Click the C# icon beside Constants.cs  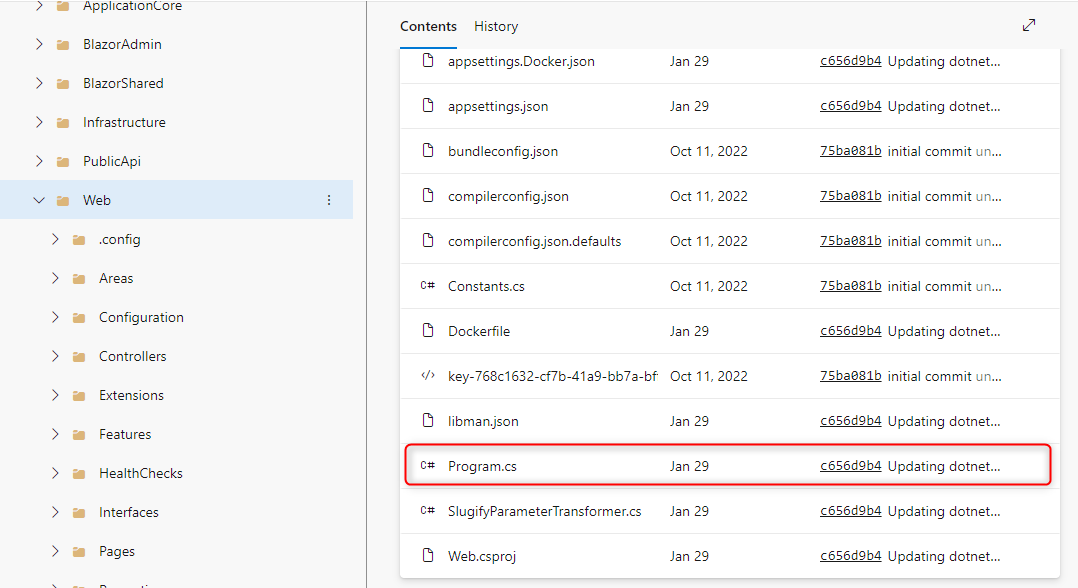point(428,286)
